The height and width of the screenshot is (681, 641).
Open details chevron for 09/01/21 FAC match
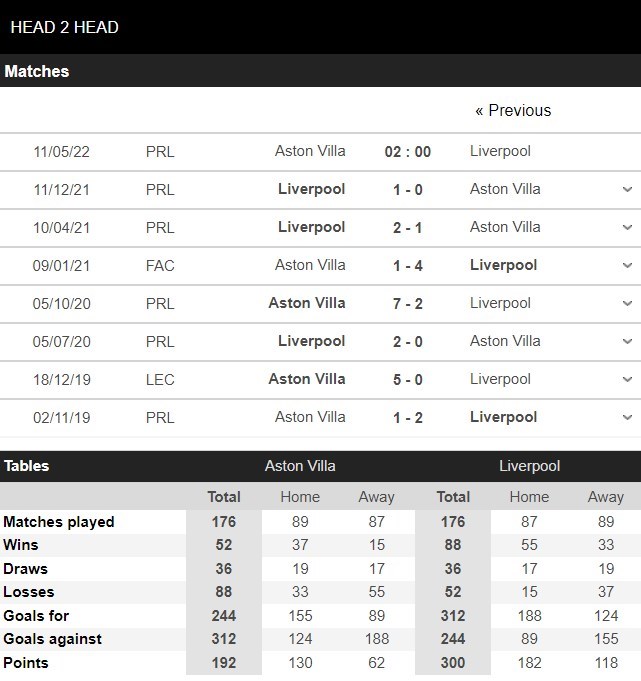point(627,265)
